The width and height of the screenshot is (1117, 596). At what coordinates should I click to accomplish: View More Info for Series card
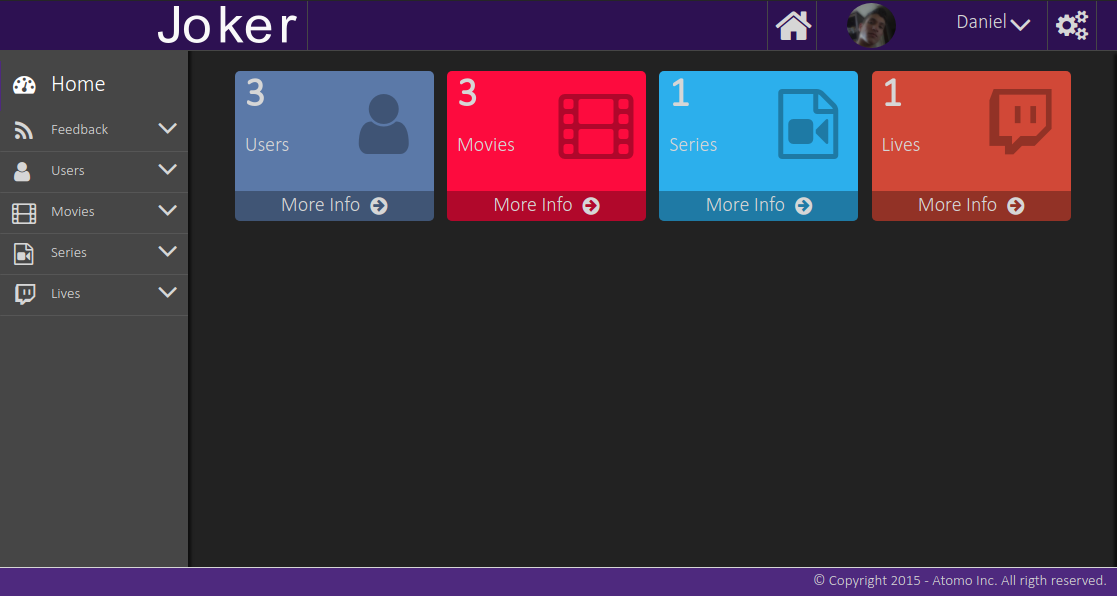click(x=758, y=205)
